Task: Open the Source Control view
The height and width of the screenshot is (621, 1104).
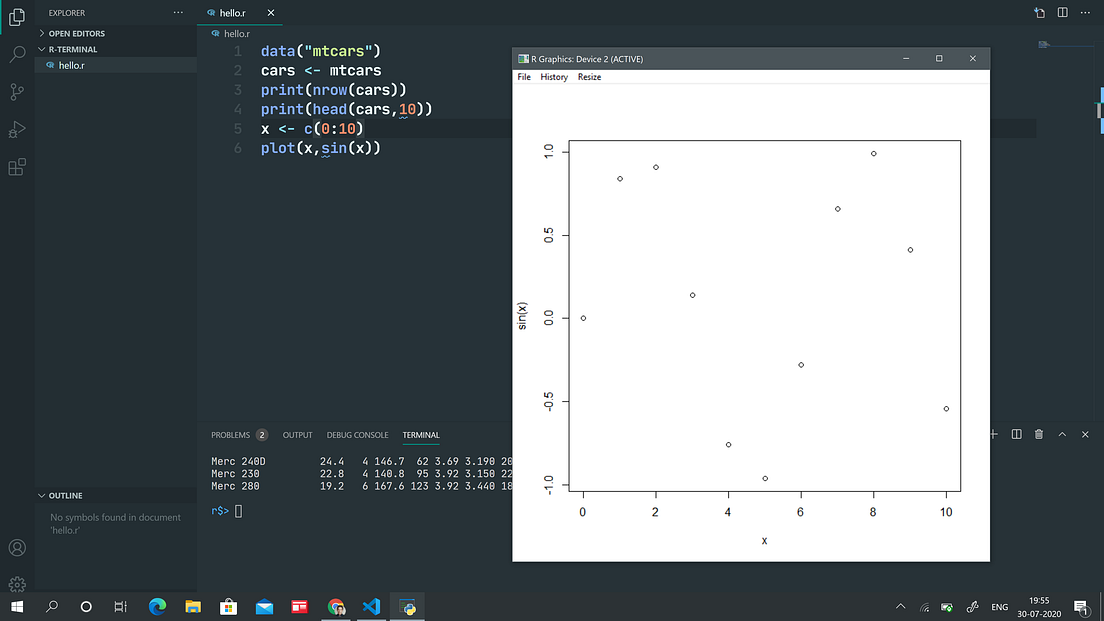Action: [17, 92]
